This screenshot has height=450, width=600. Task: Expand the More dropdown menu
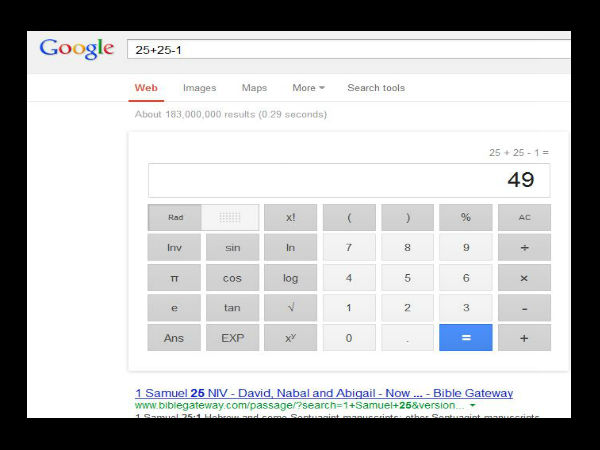pos(308,88)
